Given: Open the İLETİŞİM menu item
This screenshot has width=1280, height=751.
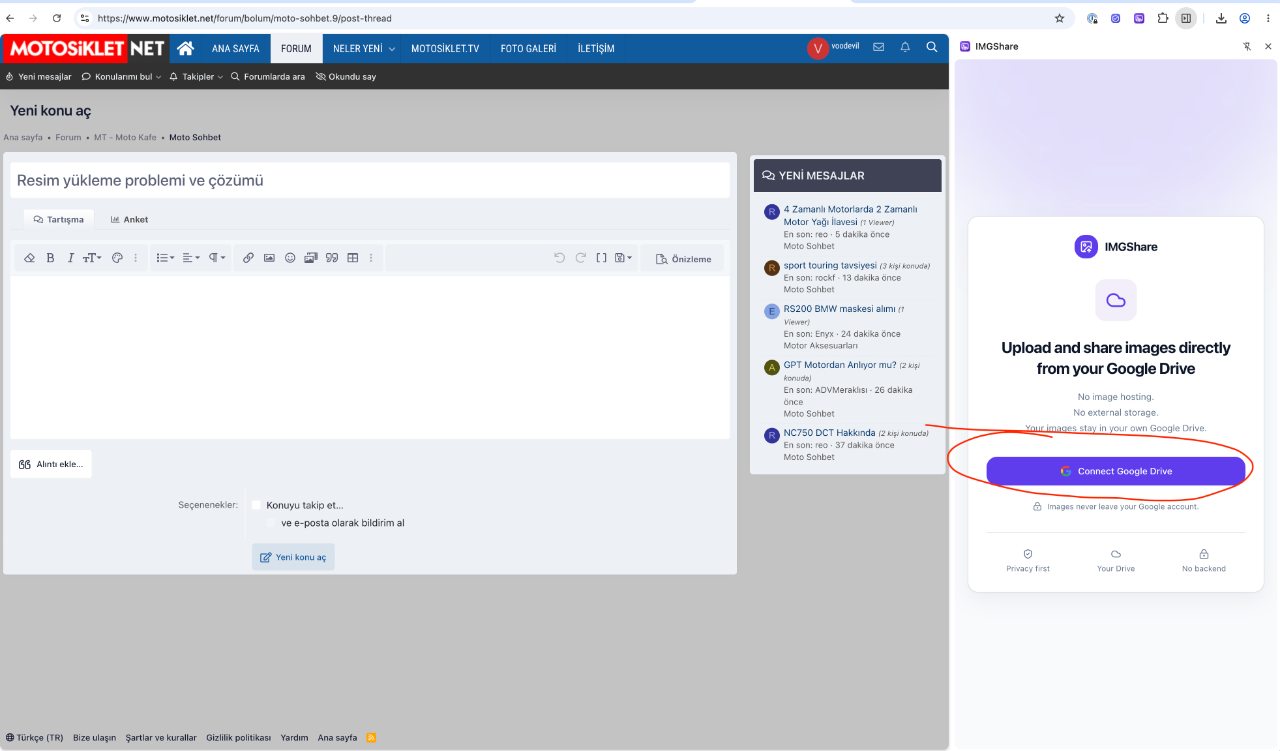Looking at the screenshot, I should pos(596,48).
